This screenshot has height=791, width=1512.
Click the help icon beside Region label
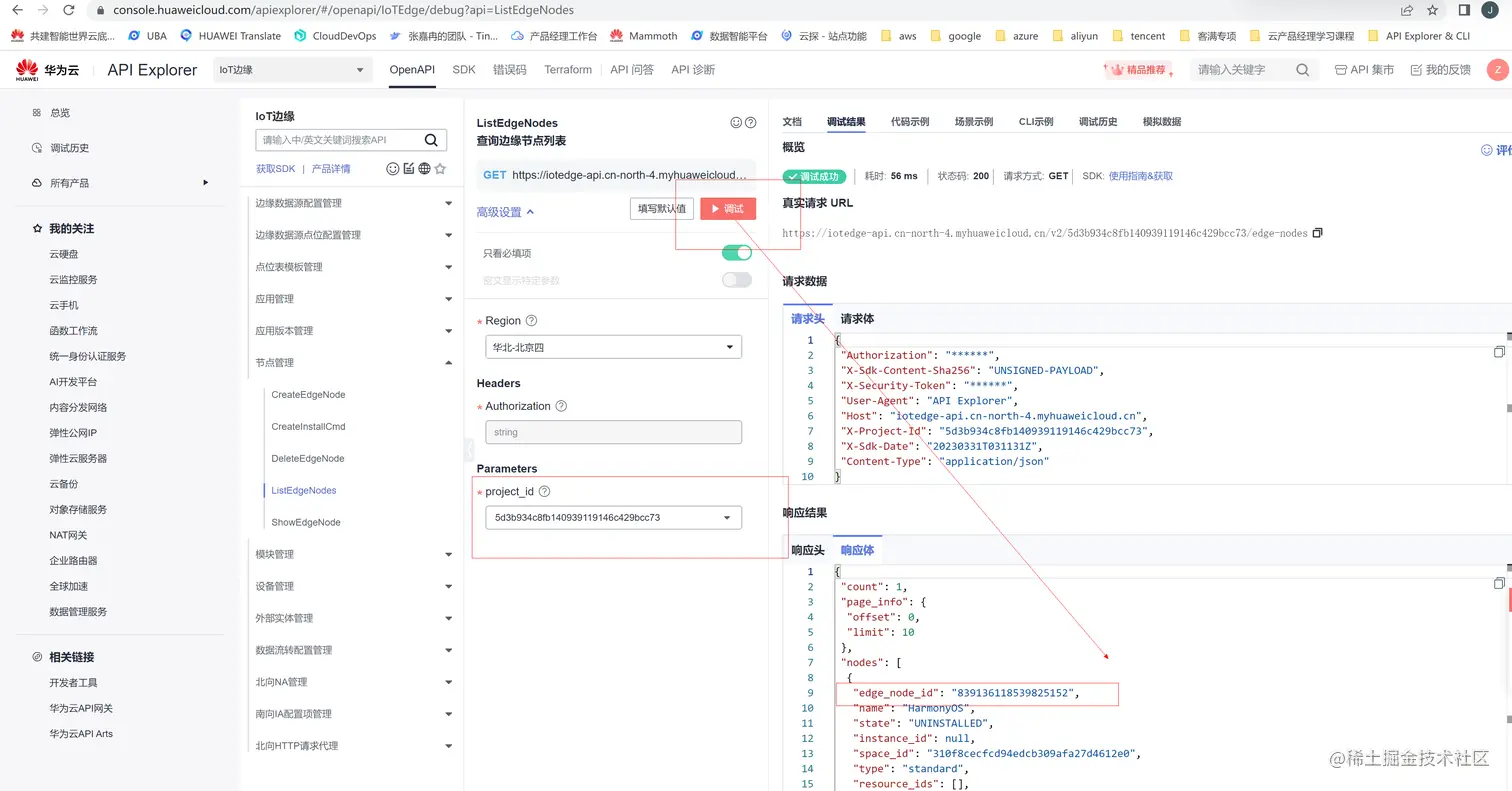(531, 321)
